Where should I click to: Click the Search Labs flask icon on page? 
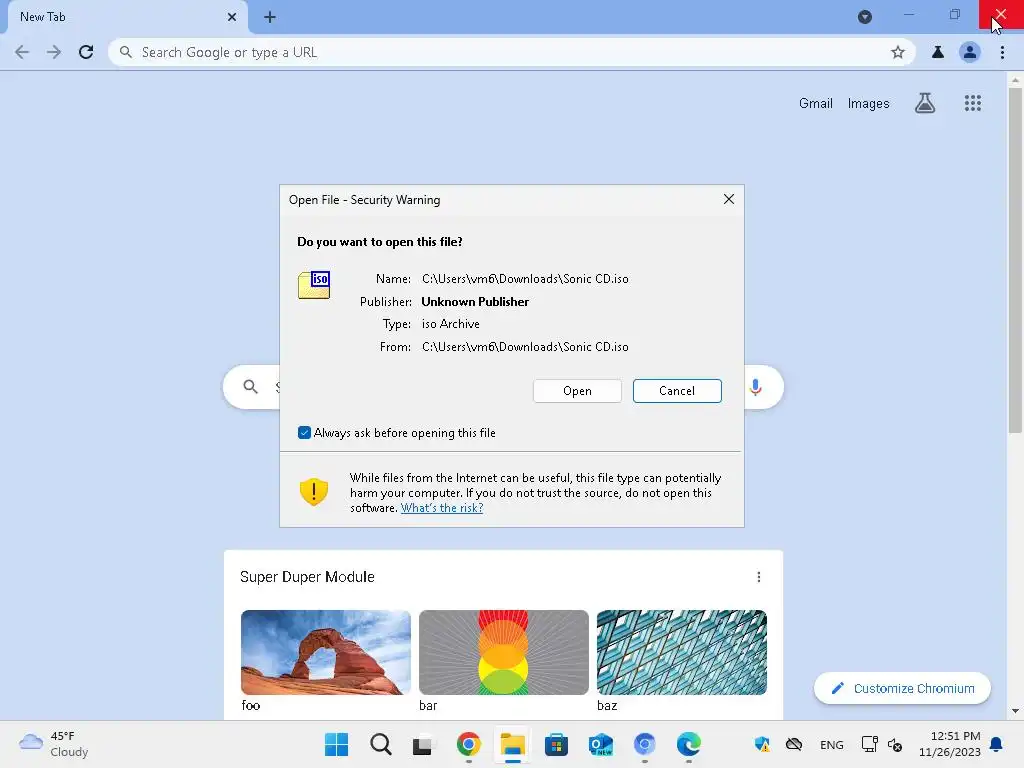(x=925, y=103)
